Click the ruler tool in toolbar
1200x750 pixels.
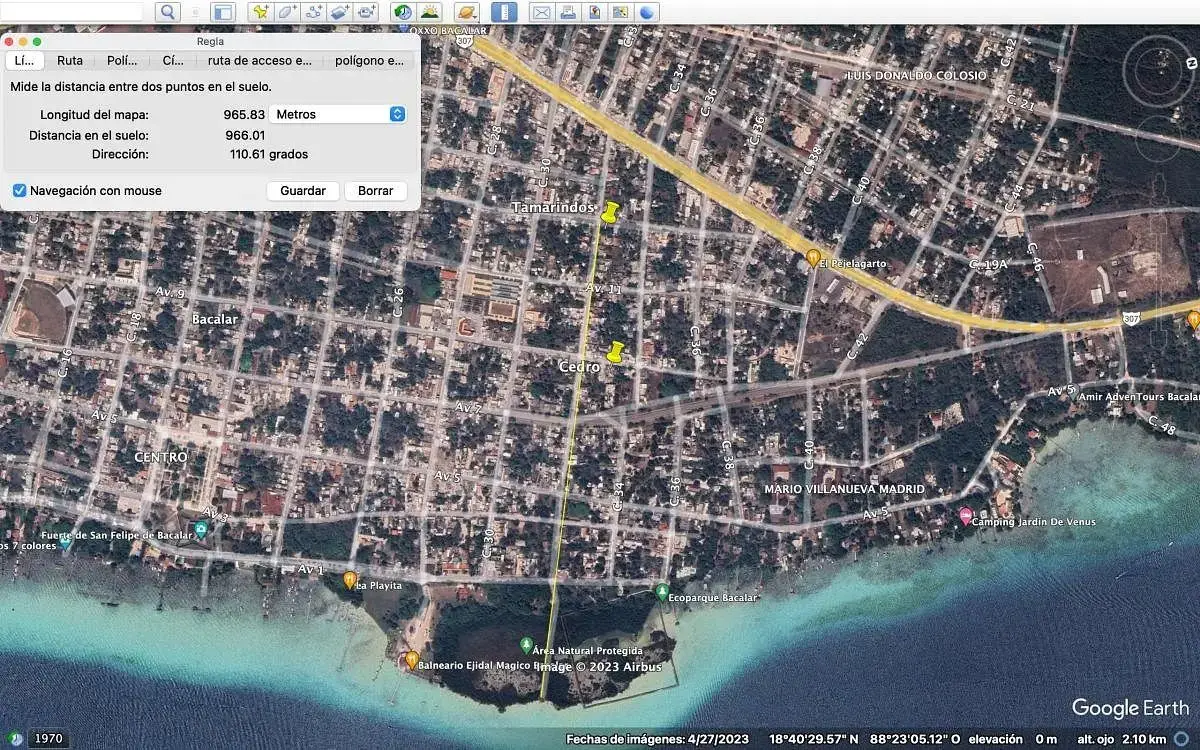pyautogui.click(x=504, y=12)
